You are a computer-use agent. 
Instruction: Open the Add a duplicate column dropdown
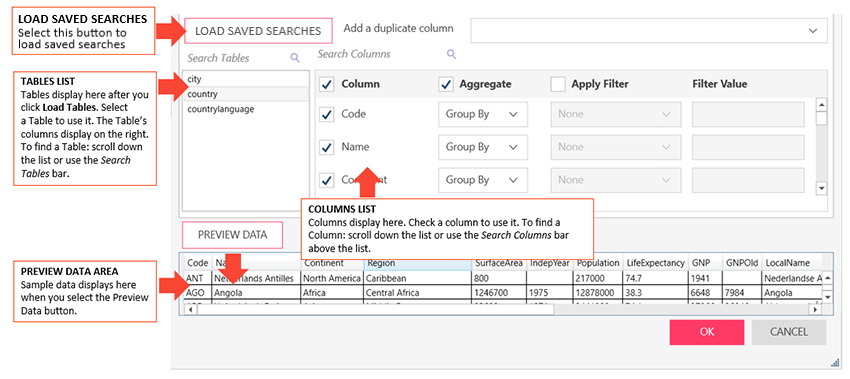point(649,30)
